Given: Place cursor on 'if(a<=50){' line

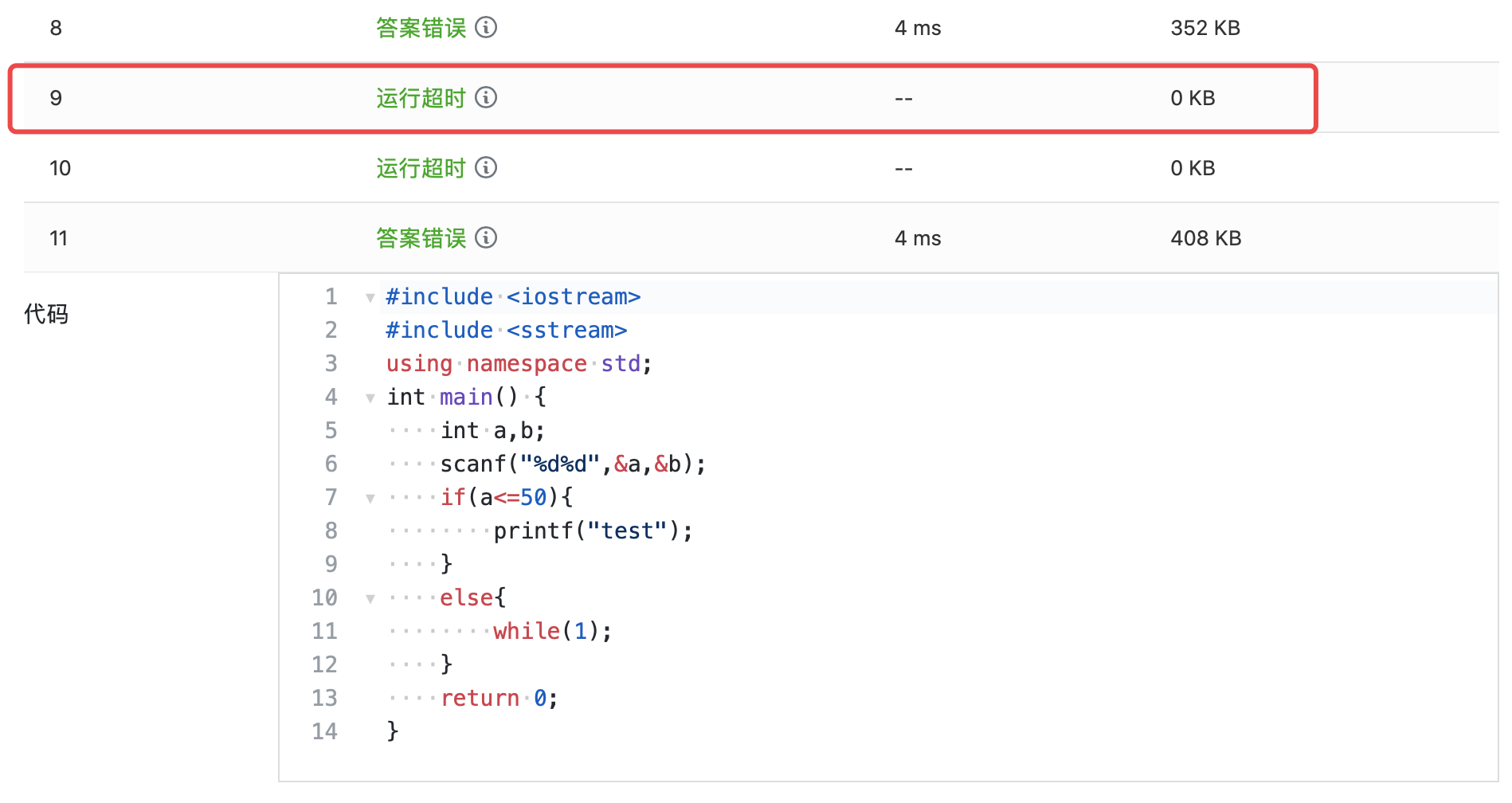Looking at the screenshot, I should (x=507, y=497).
